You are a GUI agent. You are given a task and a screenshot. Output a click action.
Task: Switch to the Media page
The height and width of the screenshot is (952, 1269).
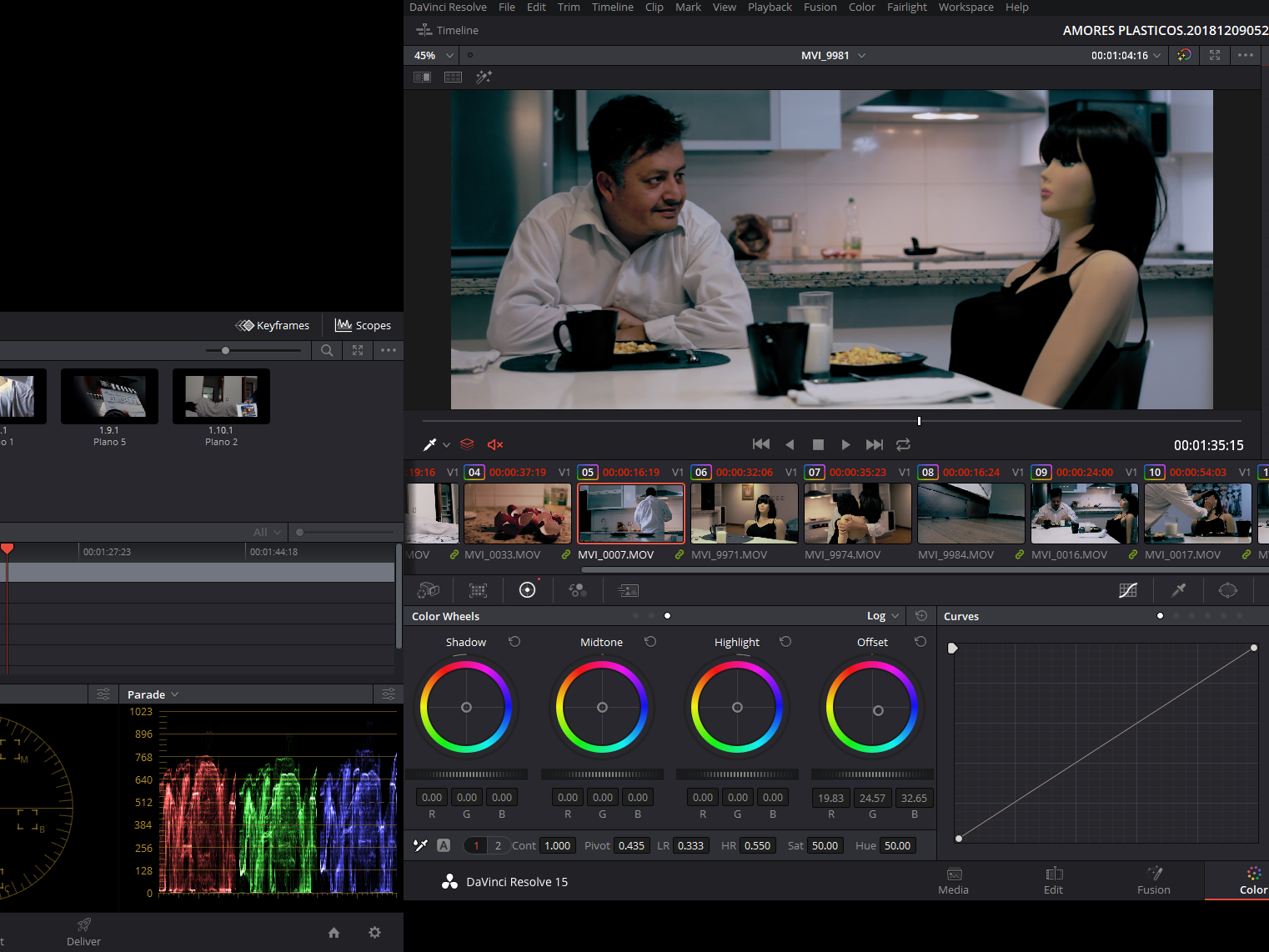[954, 880]
